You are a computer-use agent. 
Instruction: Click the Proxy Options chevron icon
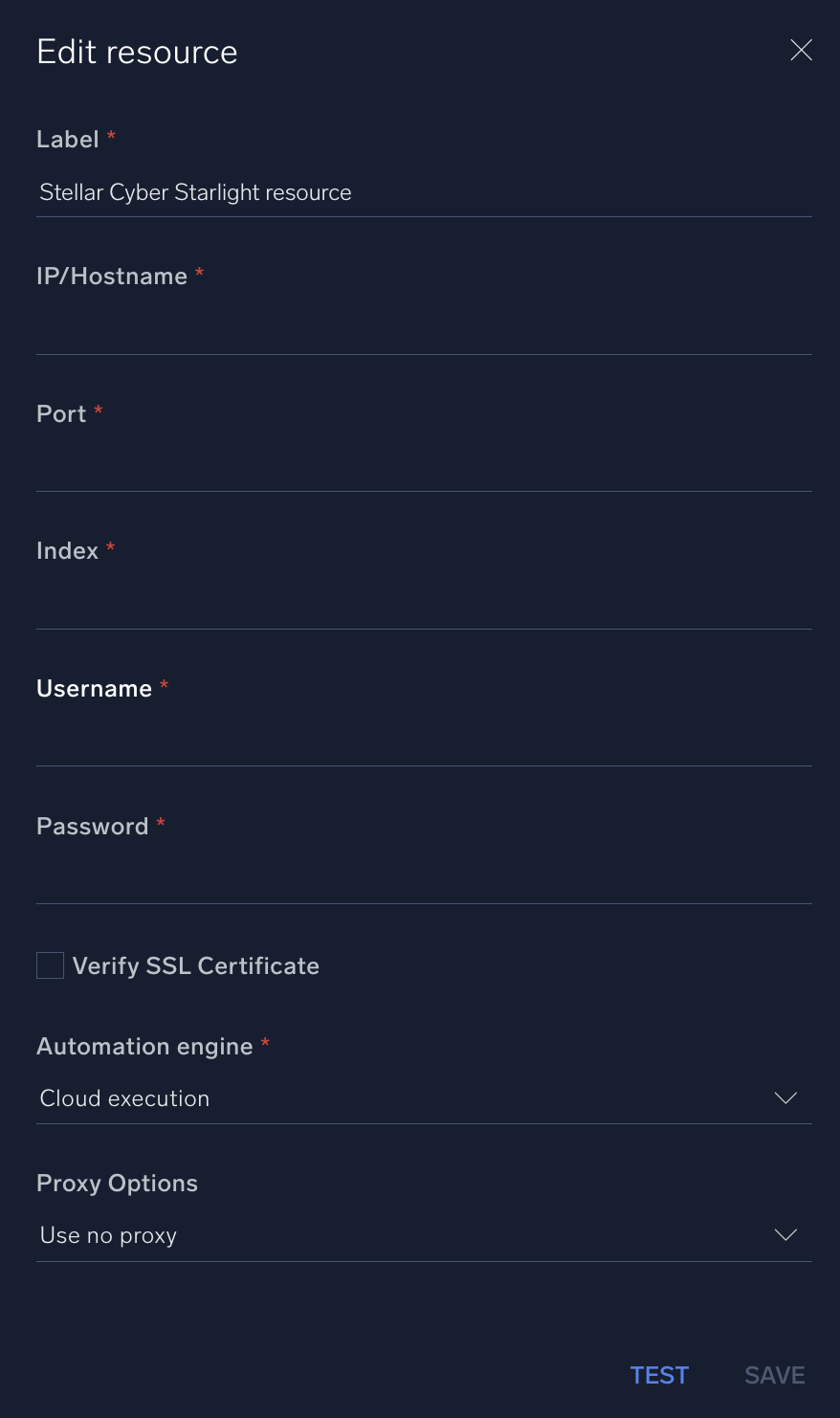click(785, 1235)
